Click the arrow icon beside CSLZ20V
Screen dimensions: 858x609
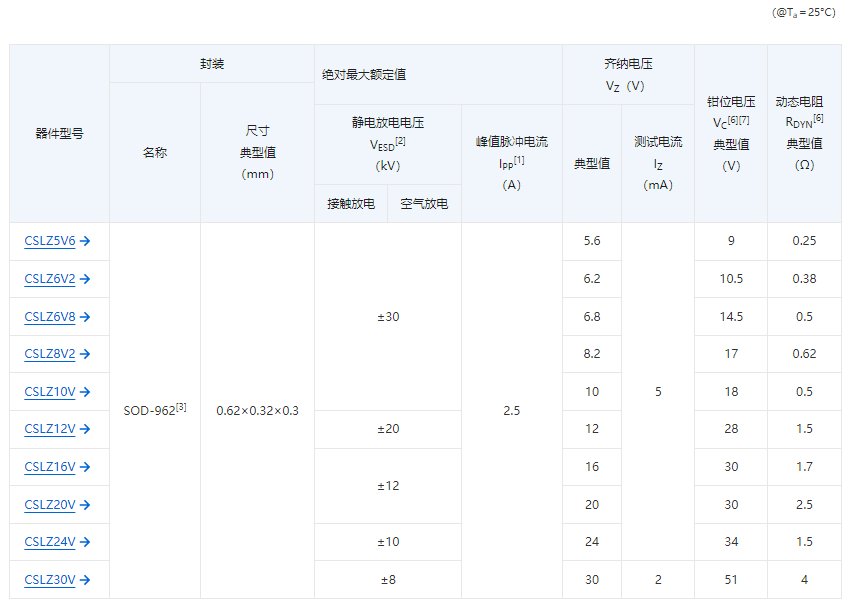point(85,504)
